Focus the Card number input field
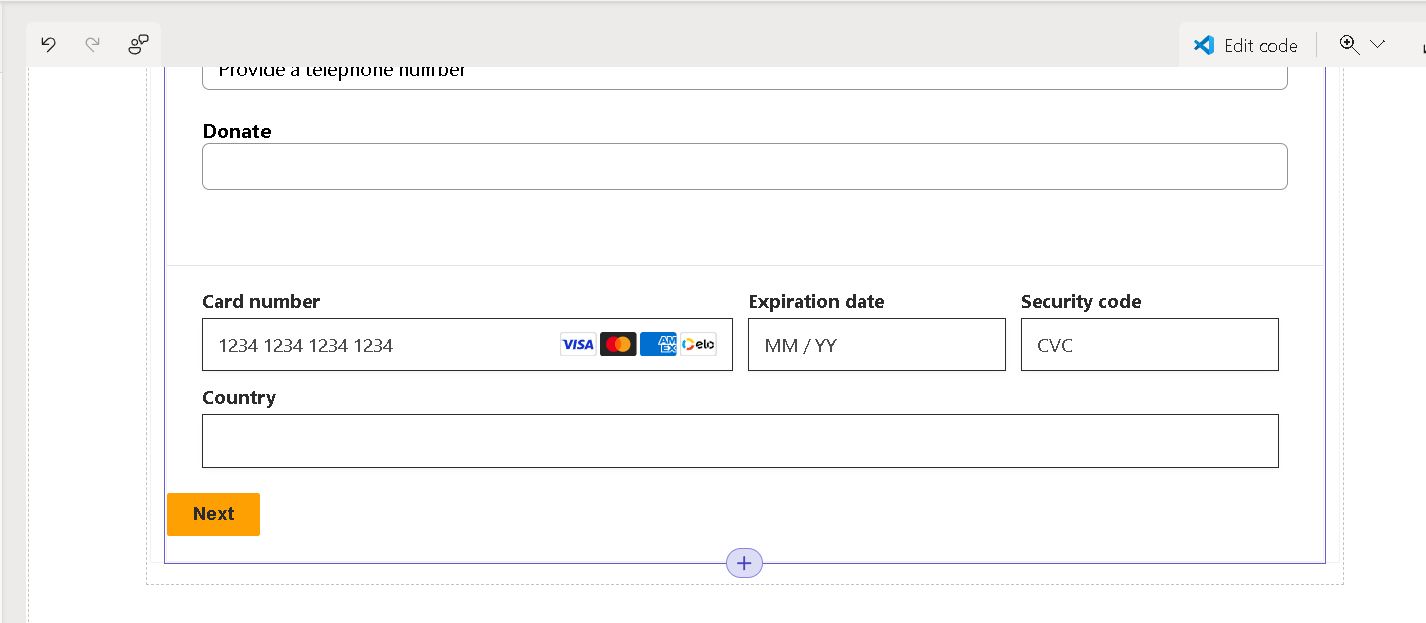 pyautogui.click(x=380, y=345)
